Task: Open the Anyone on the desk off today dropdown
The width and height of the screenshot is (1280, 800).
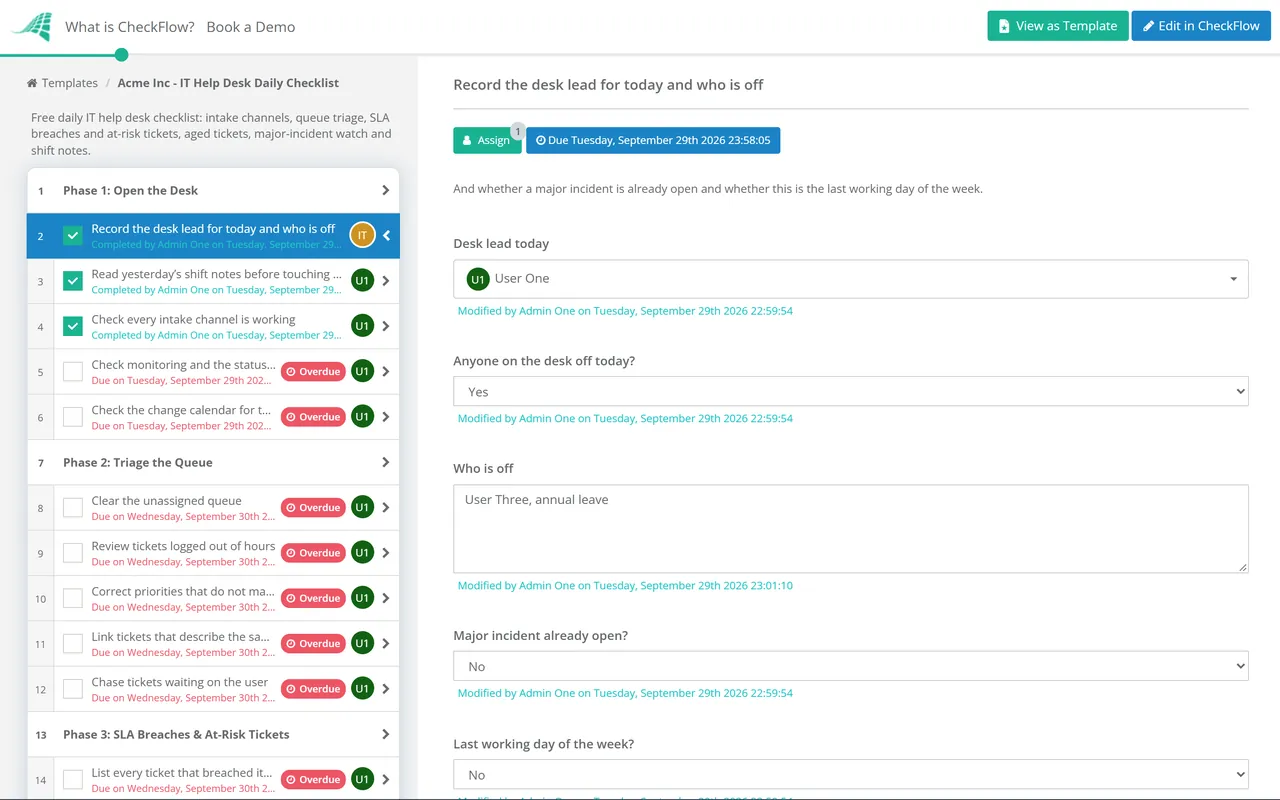Action: coord(851,392)
